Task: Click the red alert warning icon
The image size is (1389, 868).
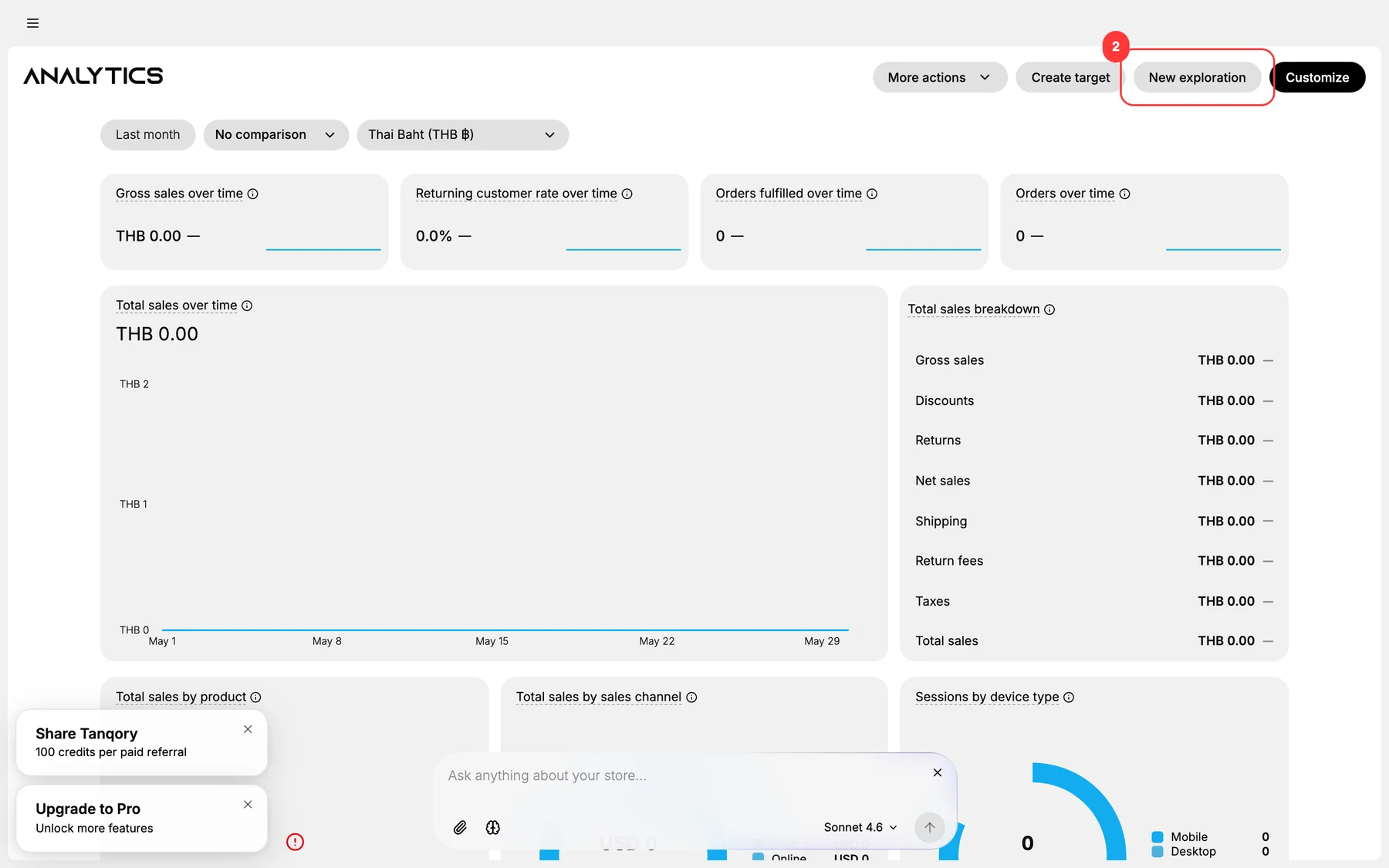Action: click(295, 842)
